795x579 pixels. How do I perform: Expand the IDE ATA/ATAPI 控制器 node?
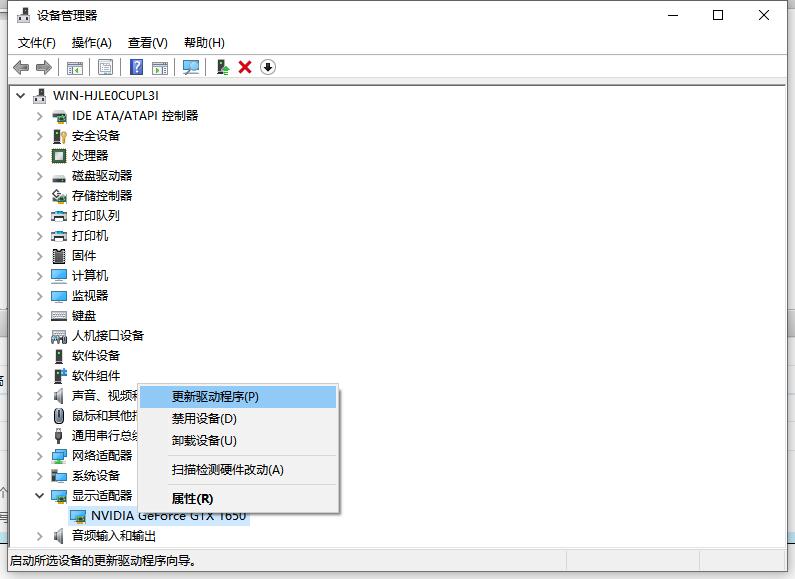tap(40, 116)
